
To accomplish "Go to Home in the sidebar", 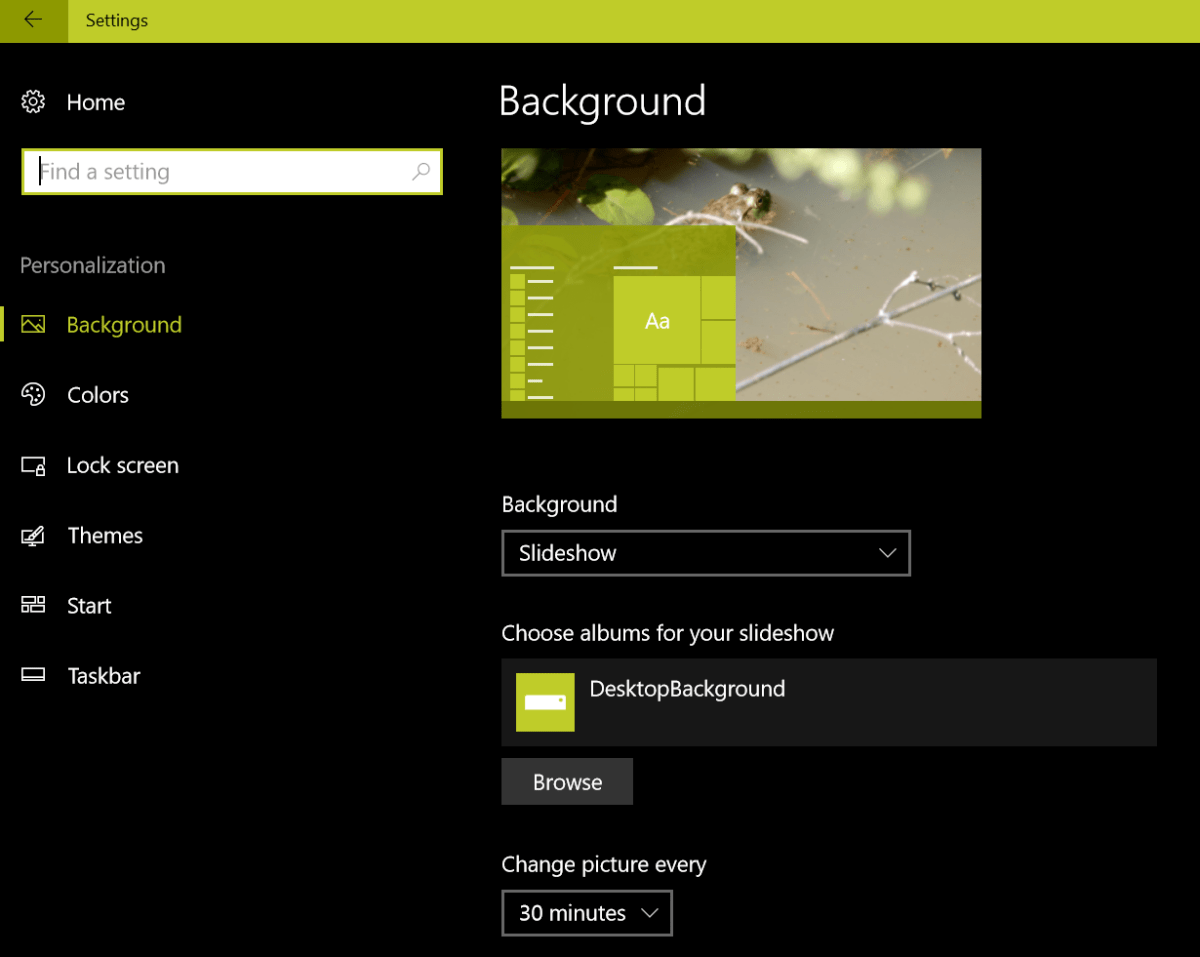I will tap(96, 102).
